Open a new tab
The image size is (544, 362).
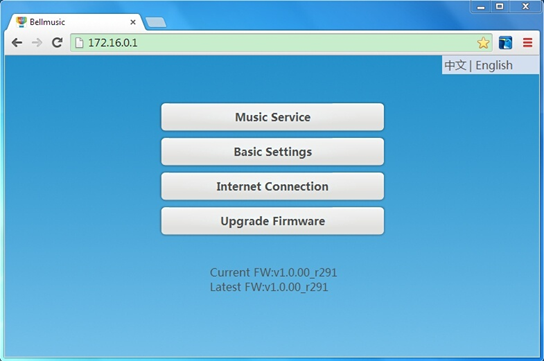tap(156, 22)
